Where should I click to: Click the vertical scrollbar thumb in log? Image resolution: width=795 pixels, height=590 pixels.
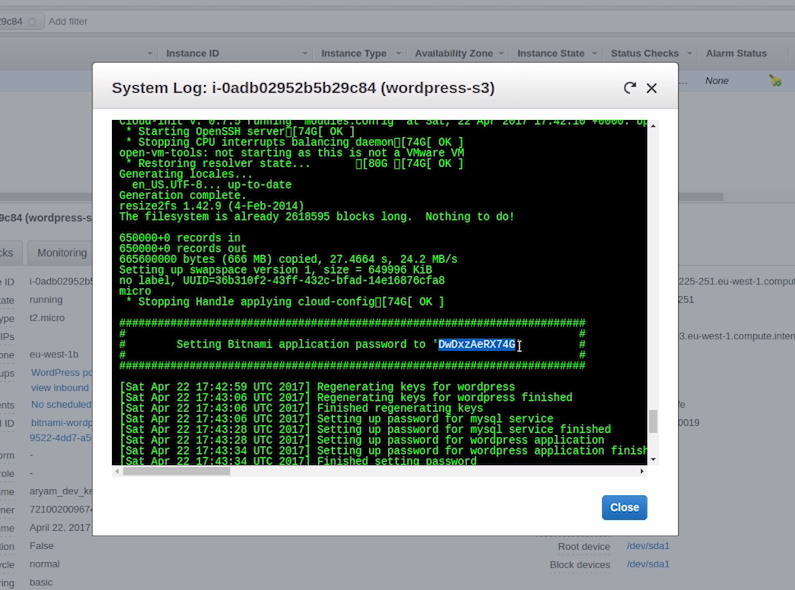tap(653, 421)
